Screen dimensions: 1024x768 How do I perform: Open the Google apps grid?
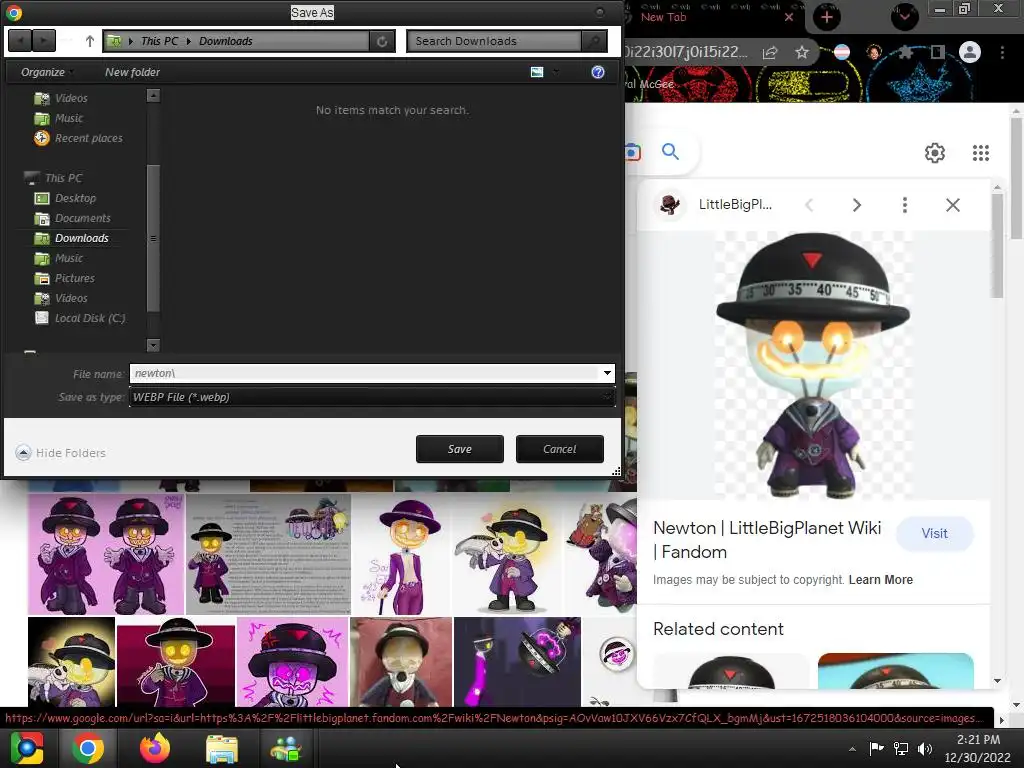980,153
